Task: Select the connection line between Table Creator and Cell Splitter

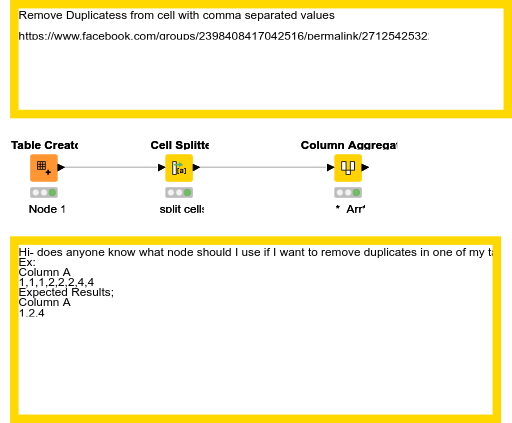Action: tap(112, 167)
